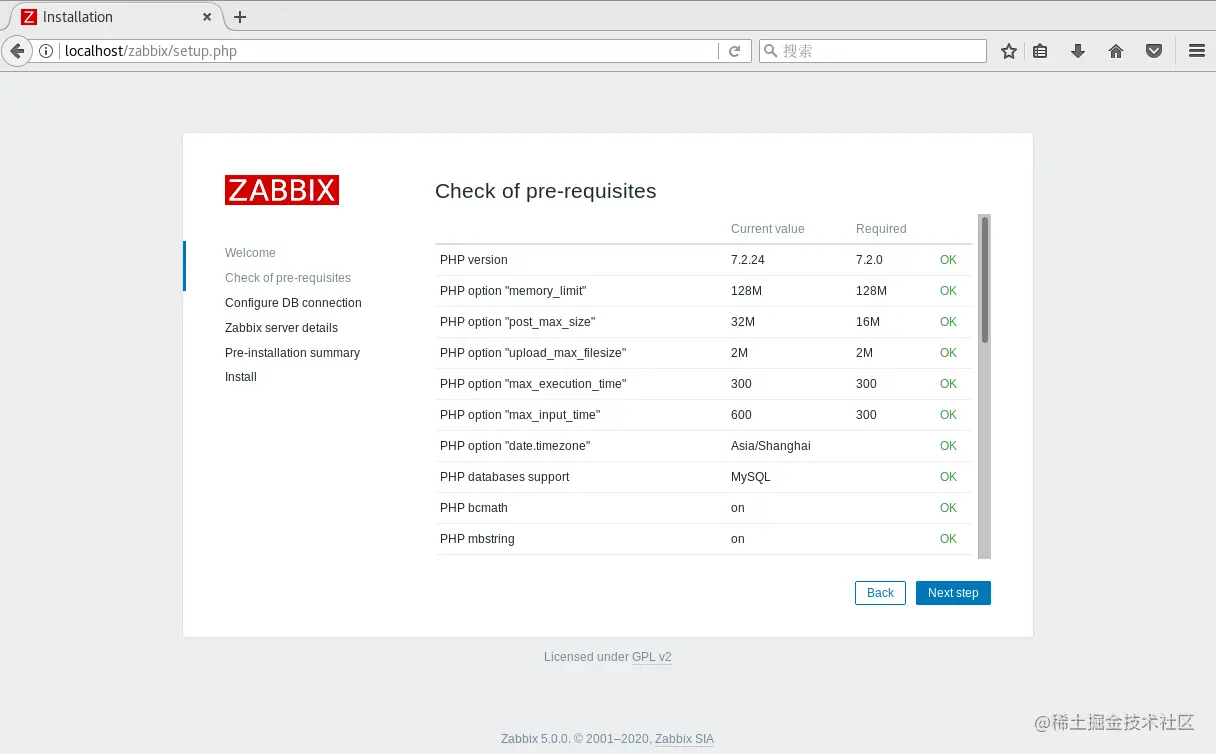1216x754 pixels.
Task: Click the Asia/Shanghai value
Action: point(771,446)
